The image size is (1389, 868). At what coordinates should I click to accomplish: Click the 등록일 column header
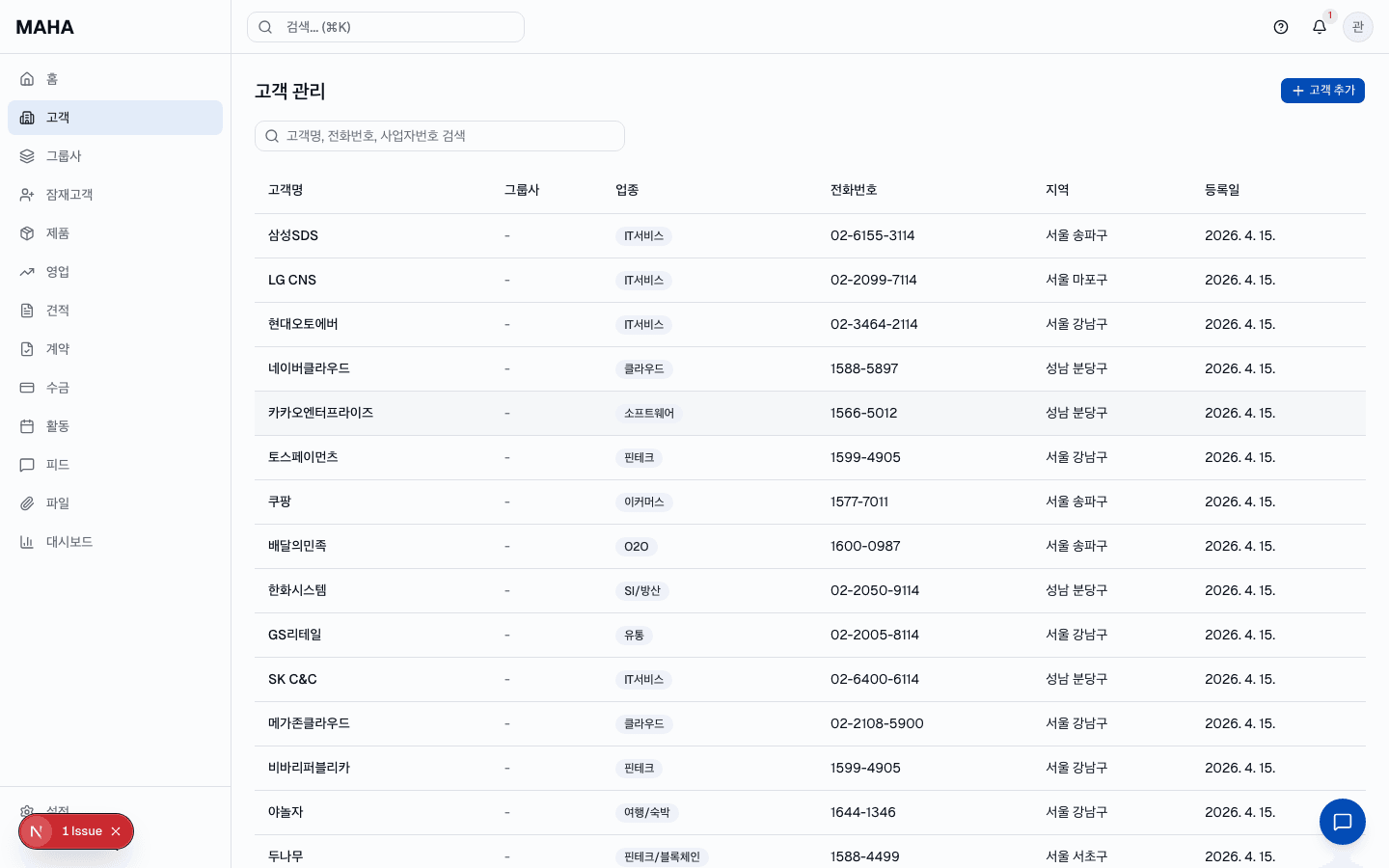click(1222, 190)
